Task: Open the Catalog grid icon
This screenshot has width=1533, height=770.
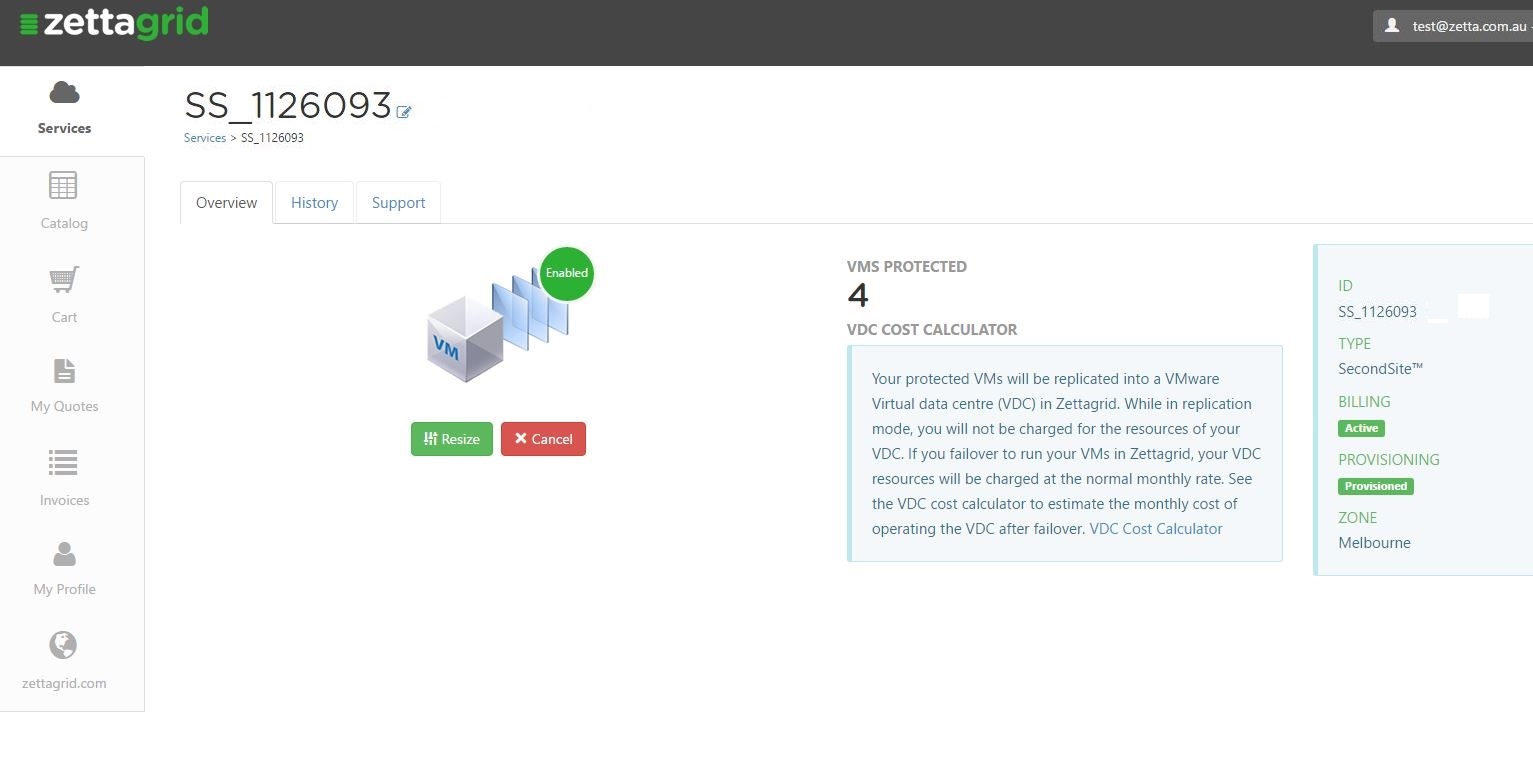Action: click(63, 186)
